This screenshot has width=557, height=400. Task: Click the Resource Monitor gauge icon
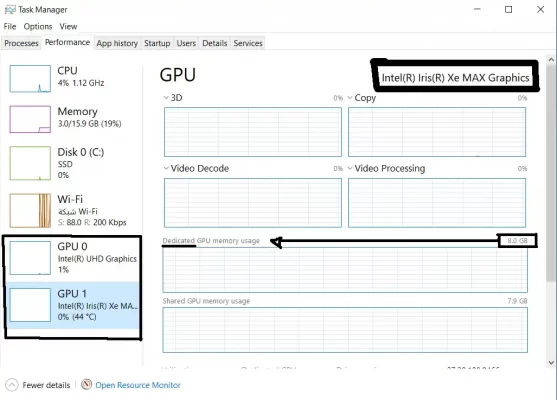tap(86, 384)
